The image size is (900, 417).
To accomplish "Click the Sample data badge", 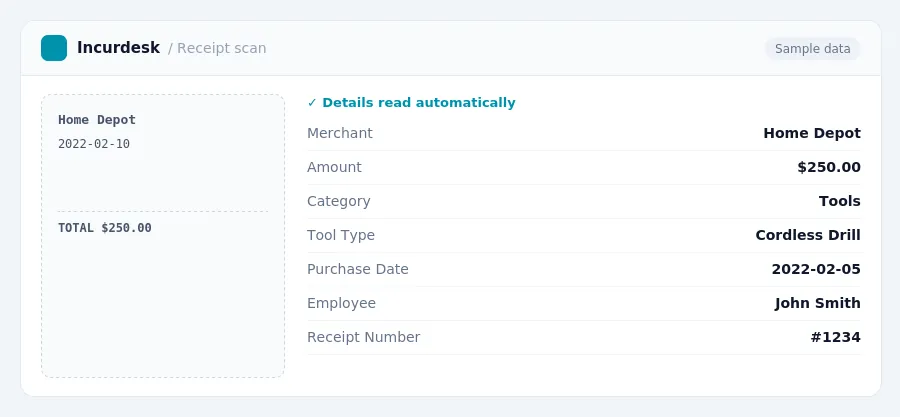I will tap(812, 49).
